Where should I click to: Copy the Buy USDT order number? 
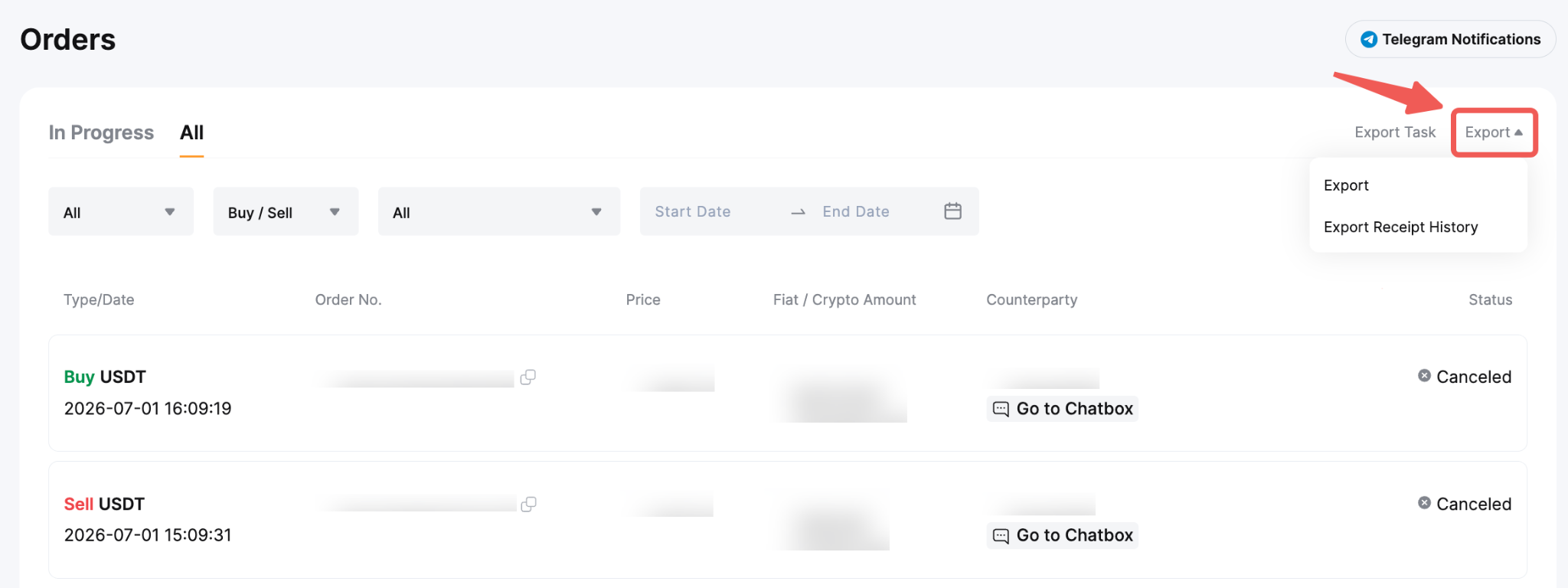tap(528, 377)
